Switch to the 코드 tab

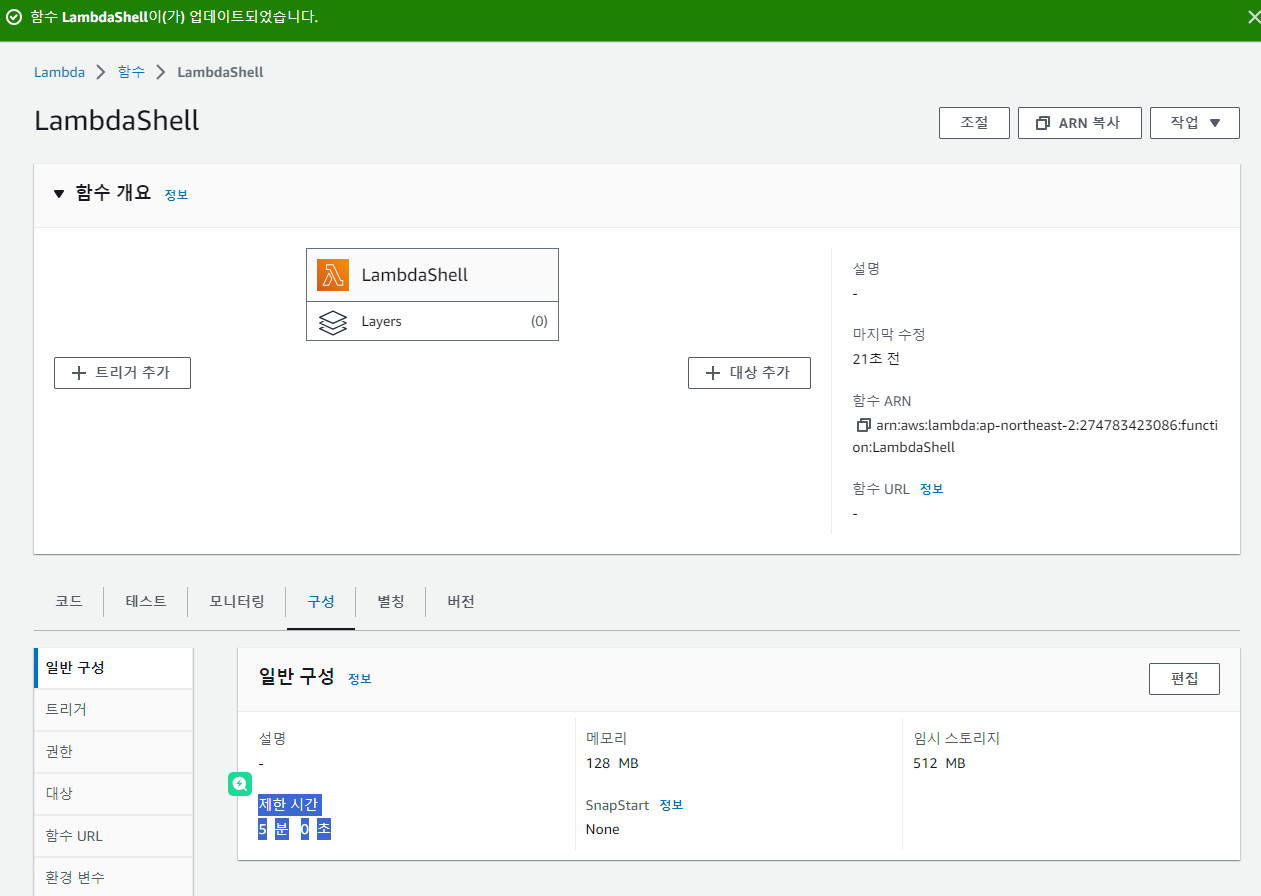pos(69,601)
